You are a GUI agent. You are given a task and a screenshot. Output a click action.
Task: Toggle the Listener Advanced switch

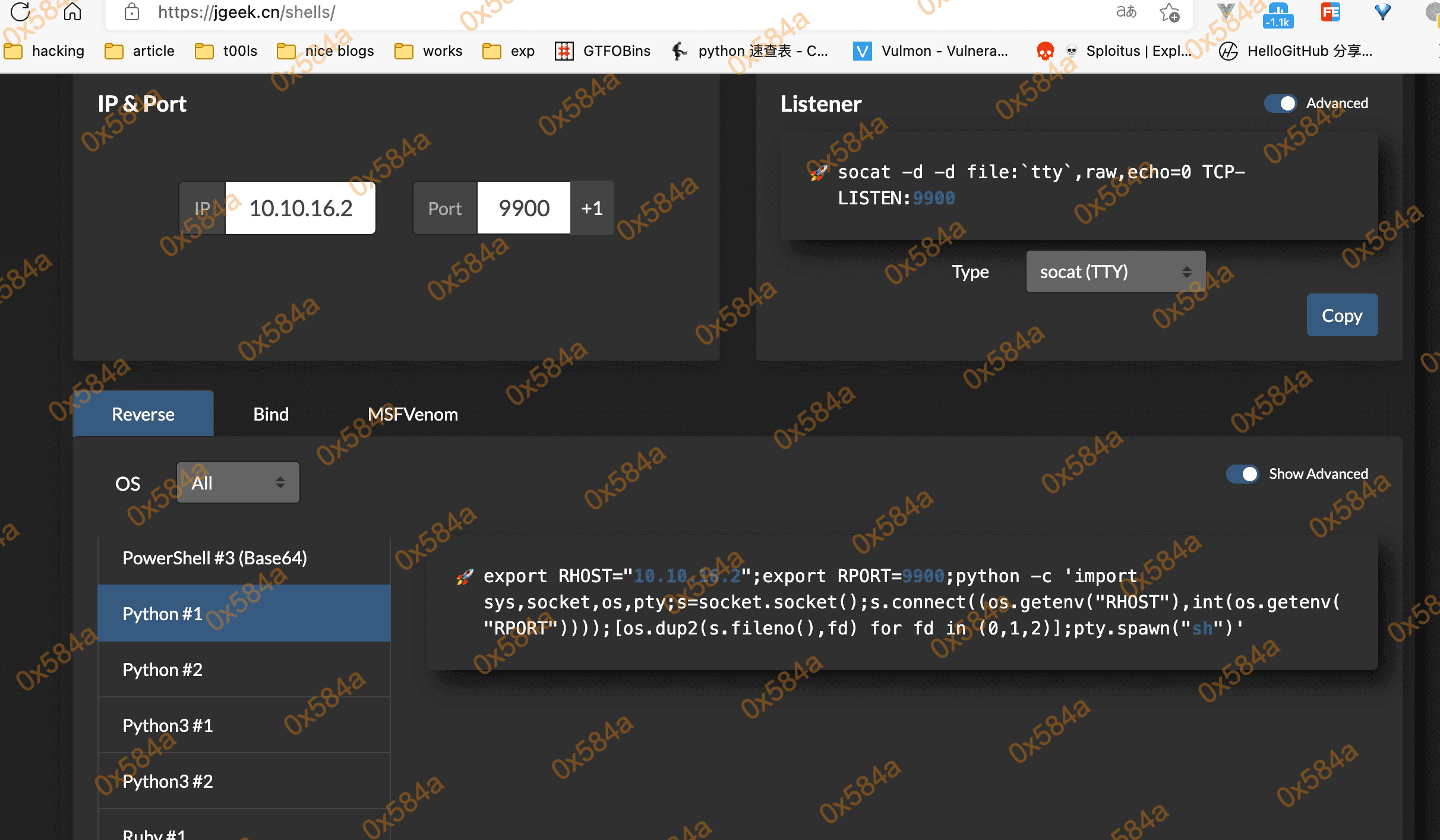tap(1280, 103)
